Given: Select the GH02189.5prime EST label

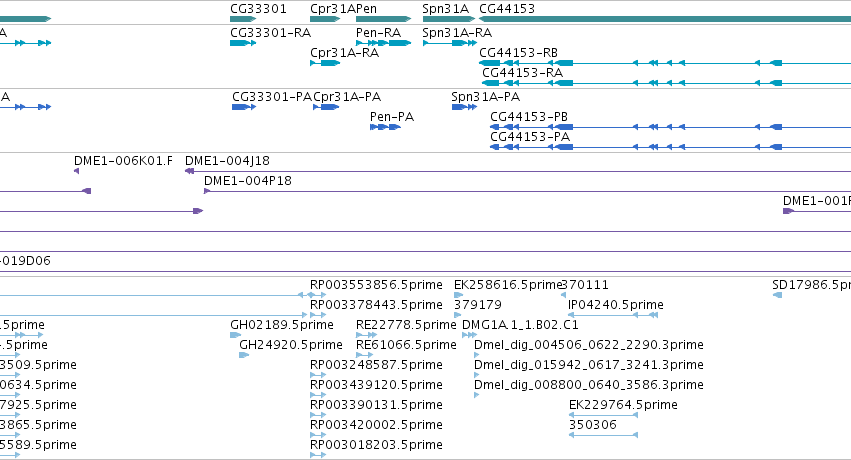Looking at the screenshot, I should pos(282,325).
